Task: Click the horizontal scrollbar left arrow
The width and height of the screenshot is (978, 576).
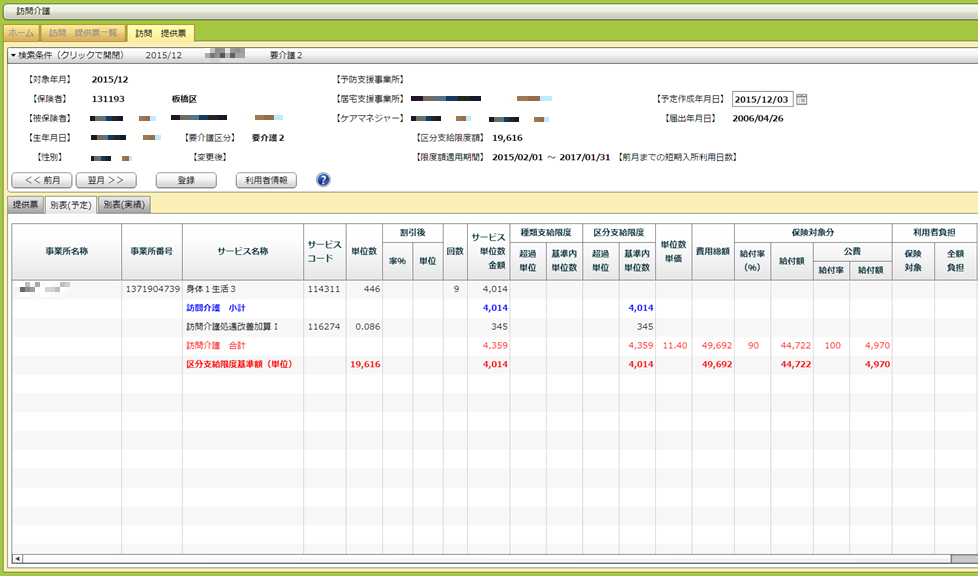Action: coord(16,558)
